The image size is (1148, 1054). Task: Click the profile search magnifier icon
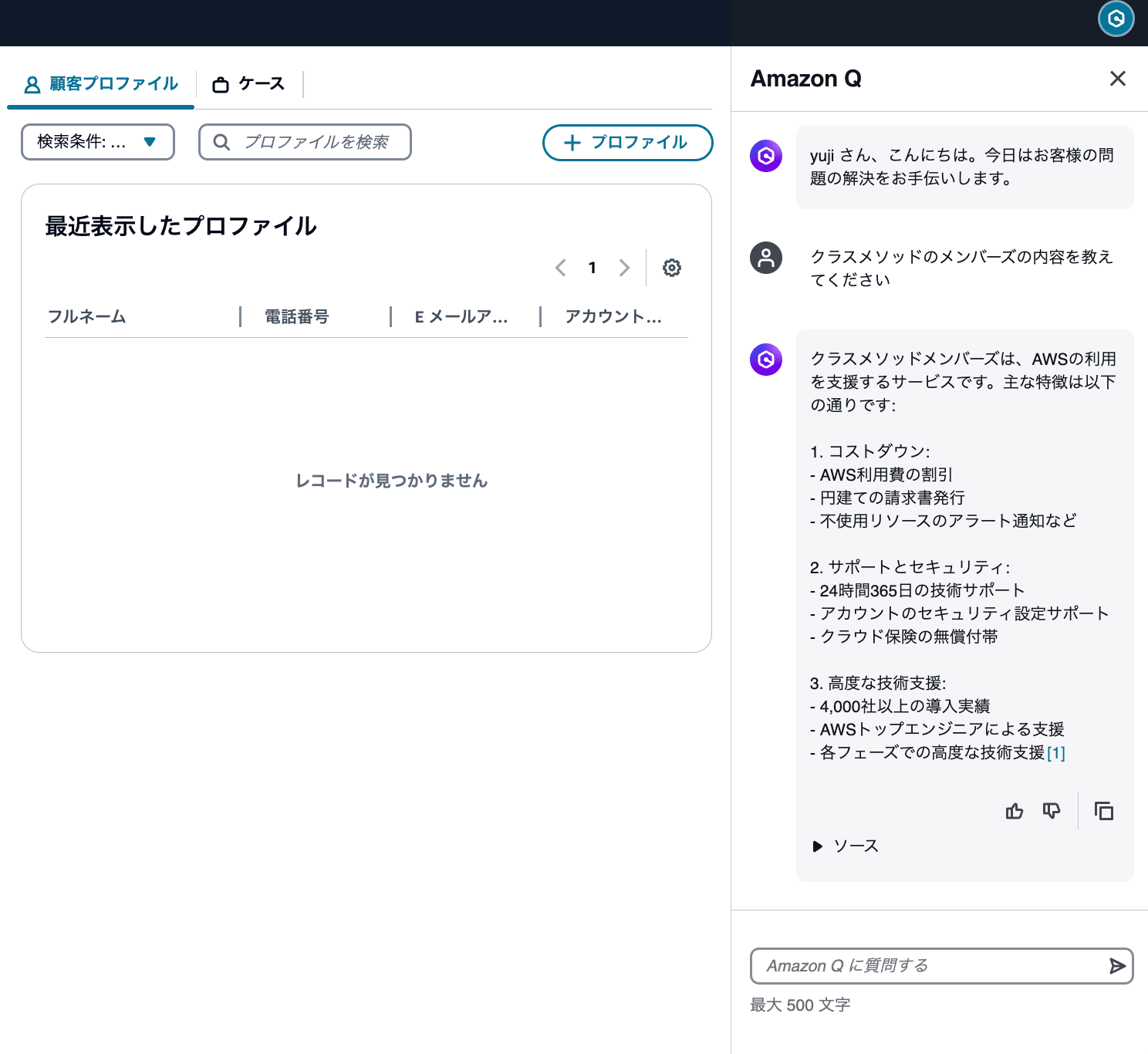221,142
